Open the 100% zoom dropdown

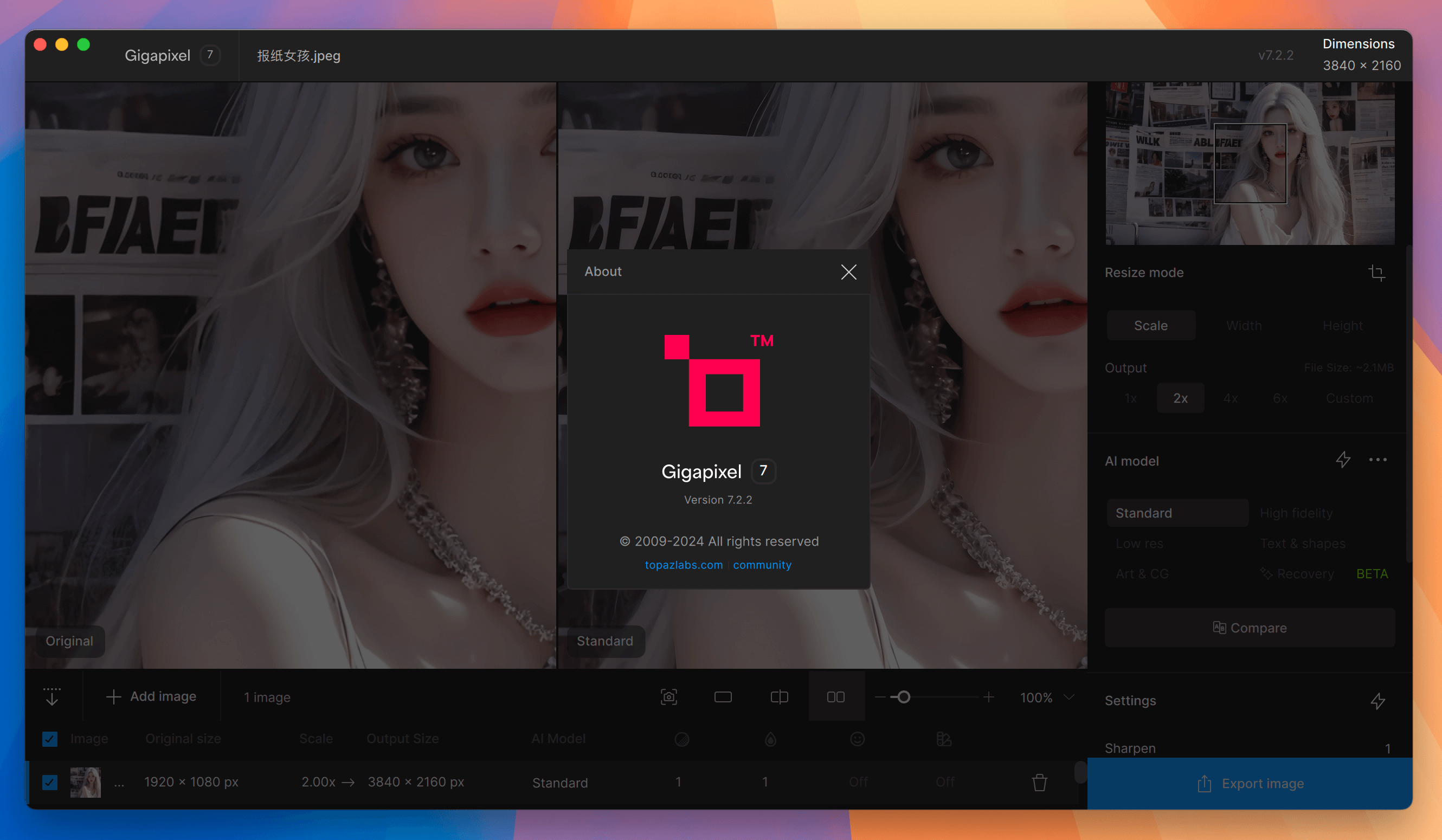[x=1047, y=697]
